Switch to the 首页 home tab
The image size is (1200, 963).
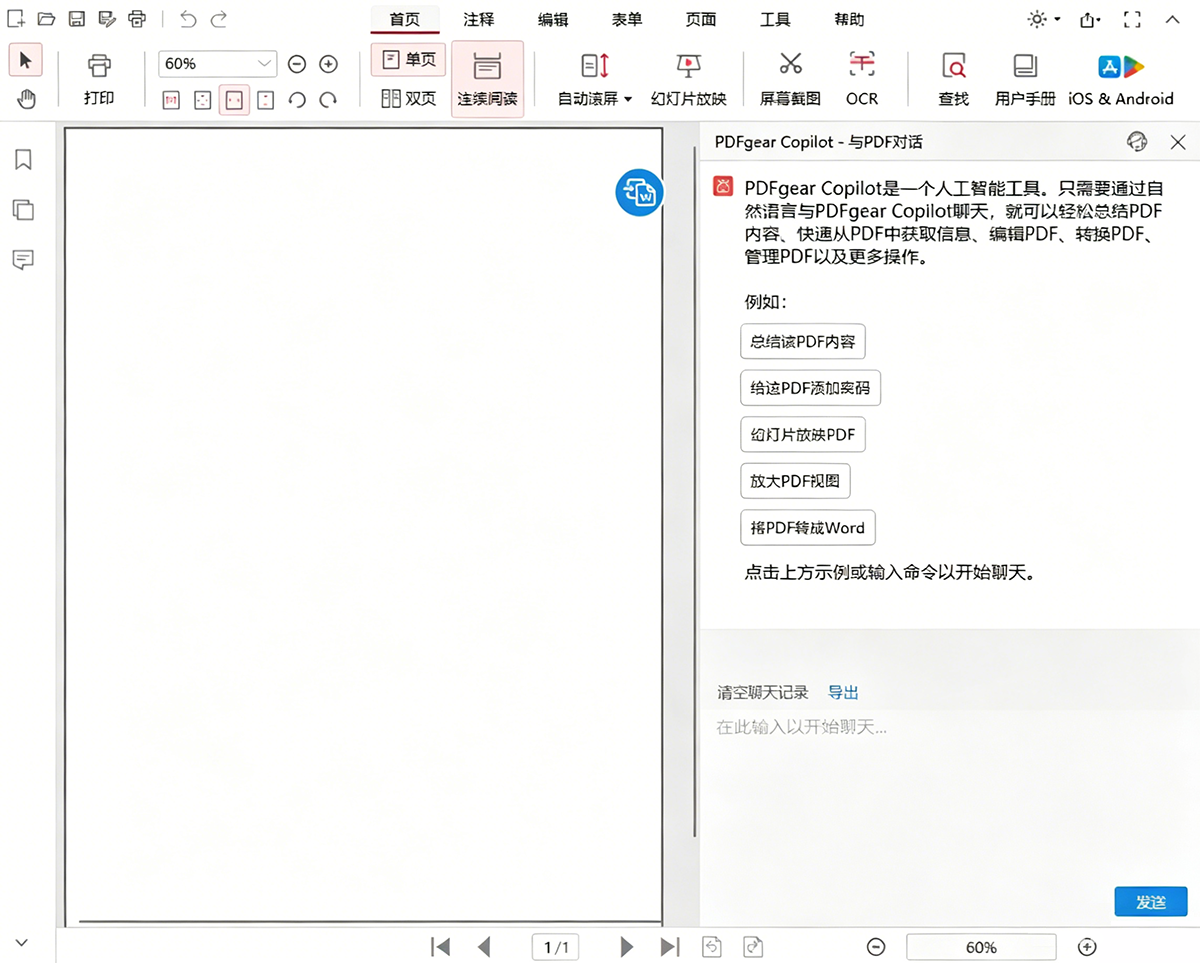pos(405,19)
